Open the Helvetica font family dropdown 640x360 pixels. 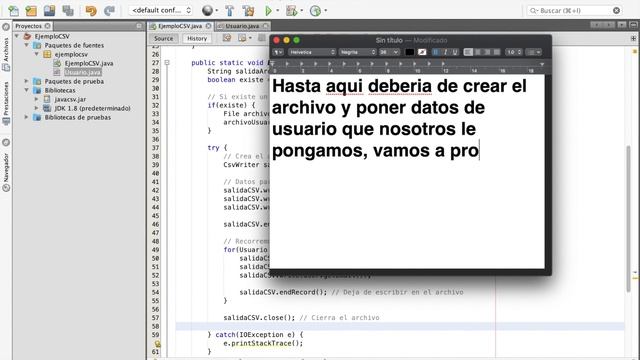[312, 52]
